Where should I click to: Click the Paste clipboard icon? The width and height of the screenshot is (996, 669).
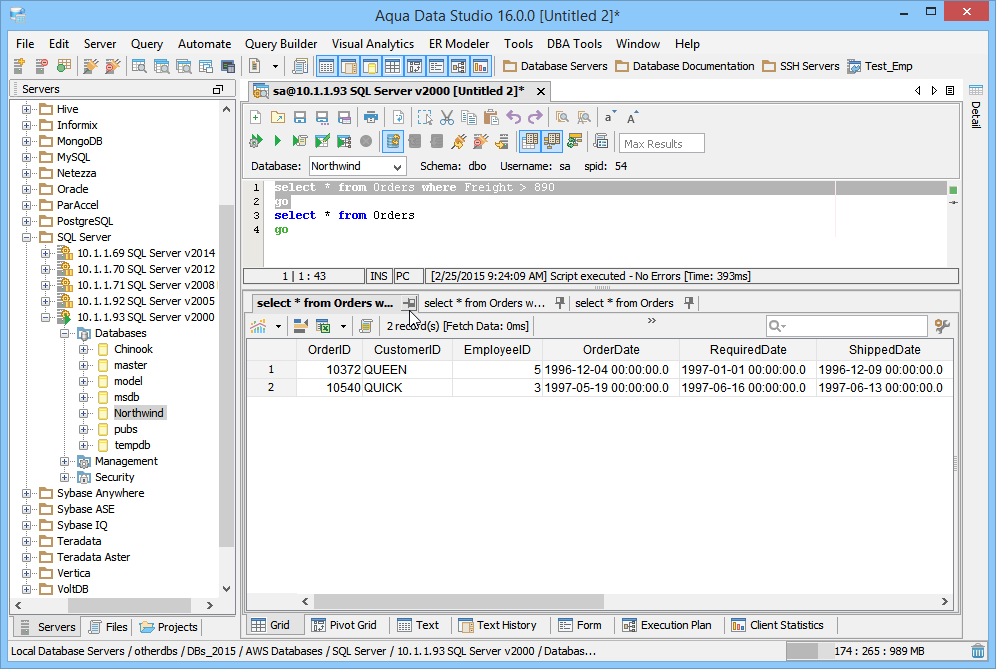click(x=491, y=117)
